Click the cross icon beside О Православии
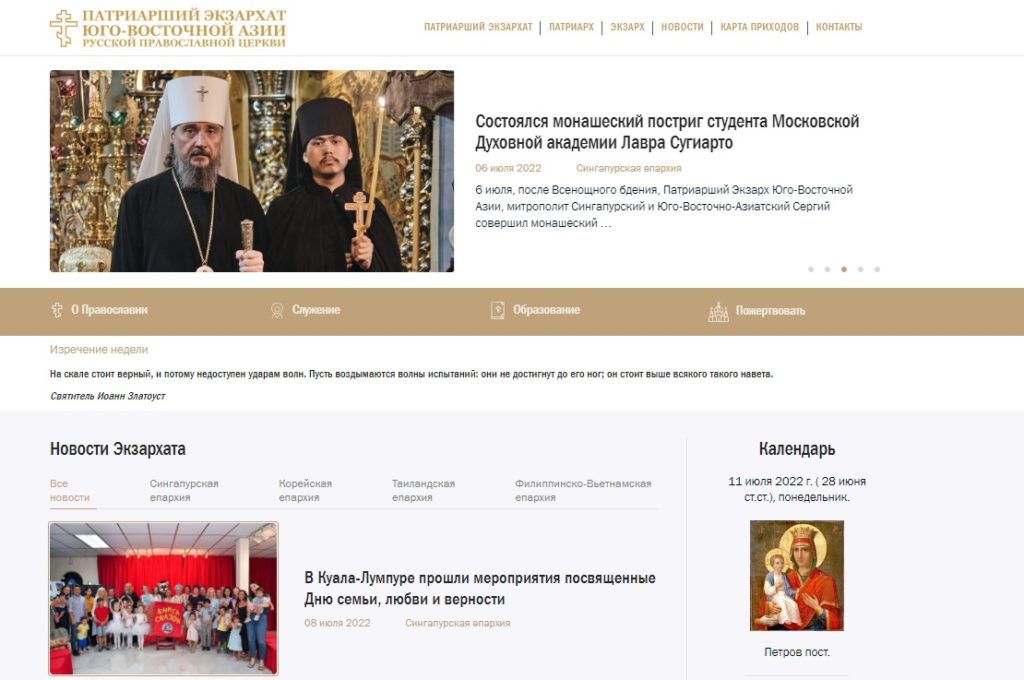1024x680 pixels. click(x=57, y=310)
